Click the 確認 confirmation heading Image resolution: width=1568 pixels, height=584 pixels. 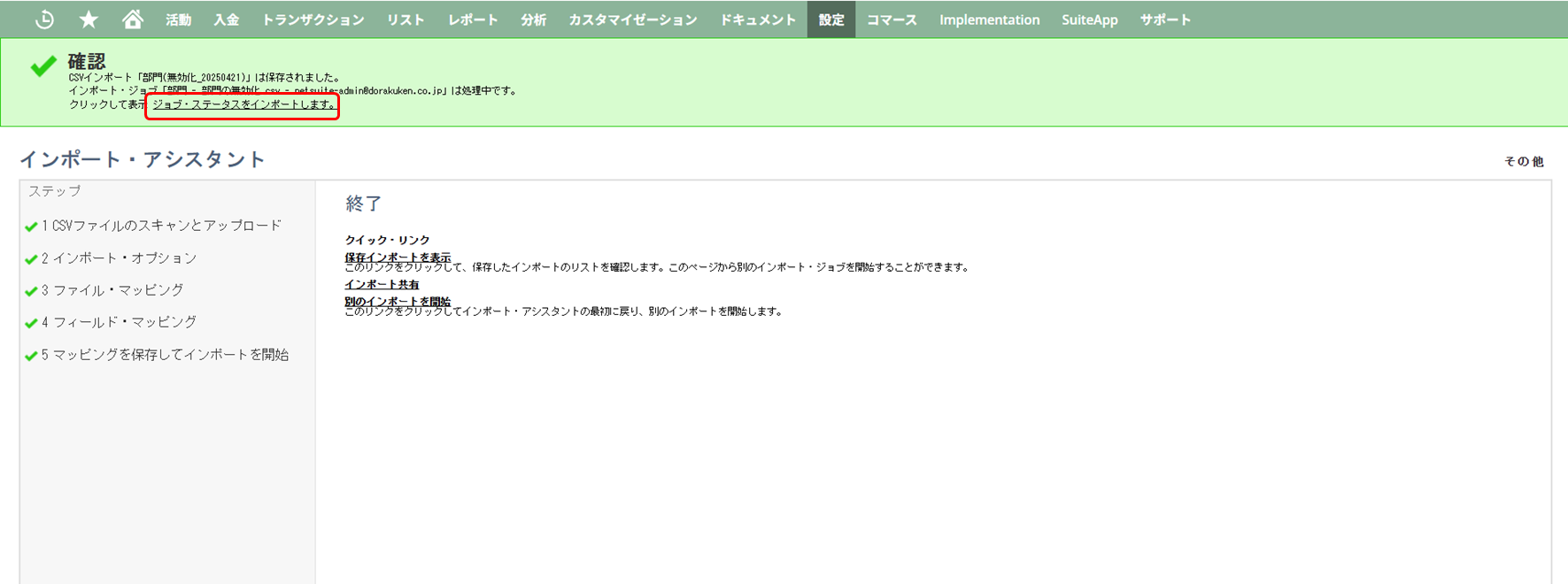click(x=87, y=61)
